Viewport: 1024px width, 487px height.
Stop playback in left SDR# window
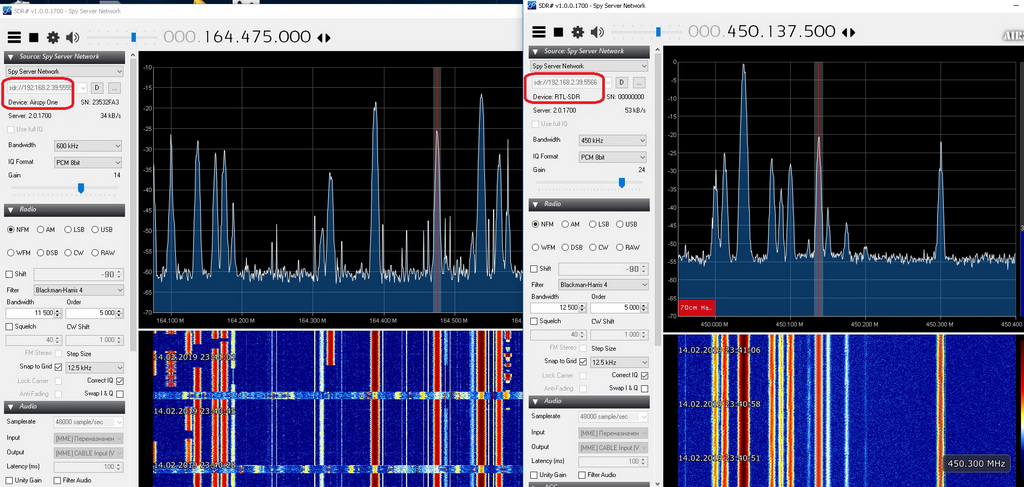pyautogui.click(x=35, y=37)
